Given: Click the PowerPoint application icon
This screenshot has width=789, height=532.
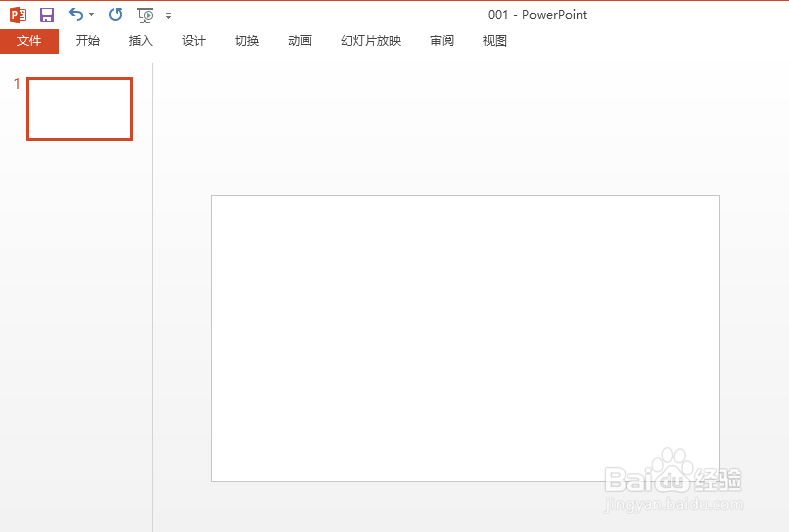Looking at the screenshot, I should (18, 15).
